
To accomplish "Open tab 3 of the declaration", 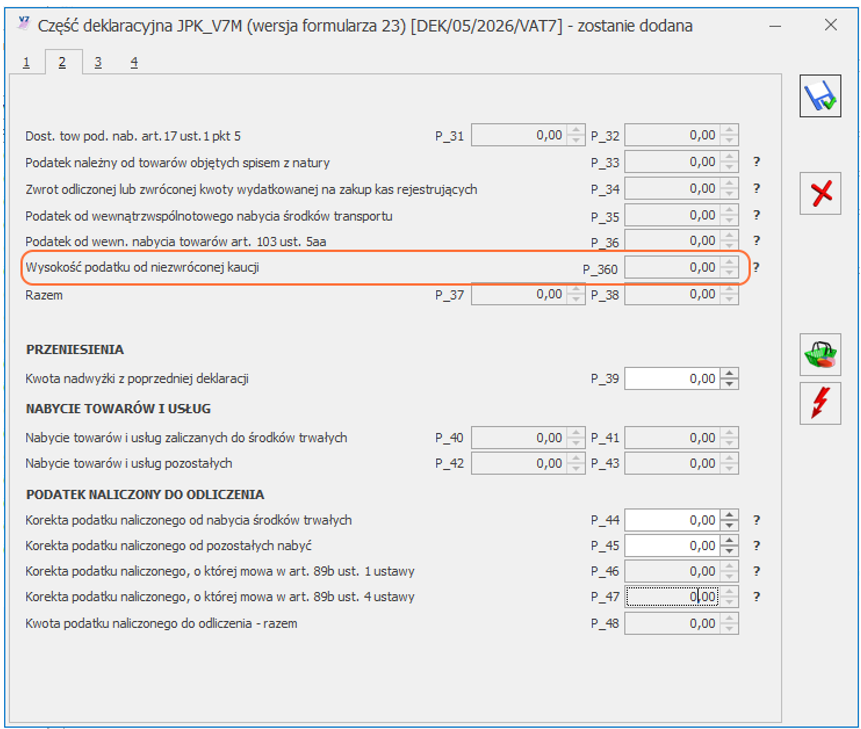I will tap(97, 63).
